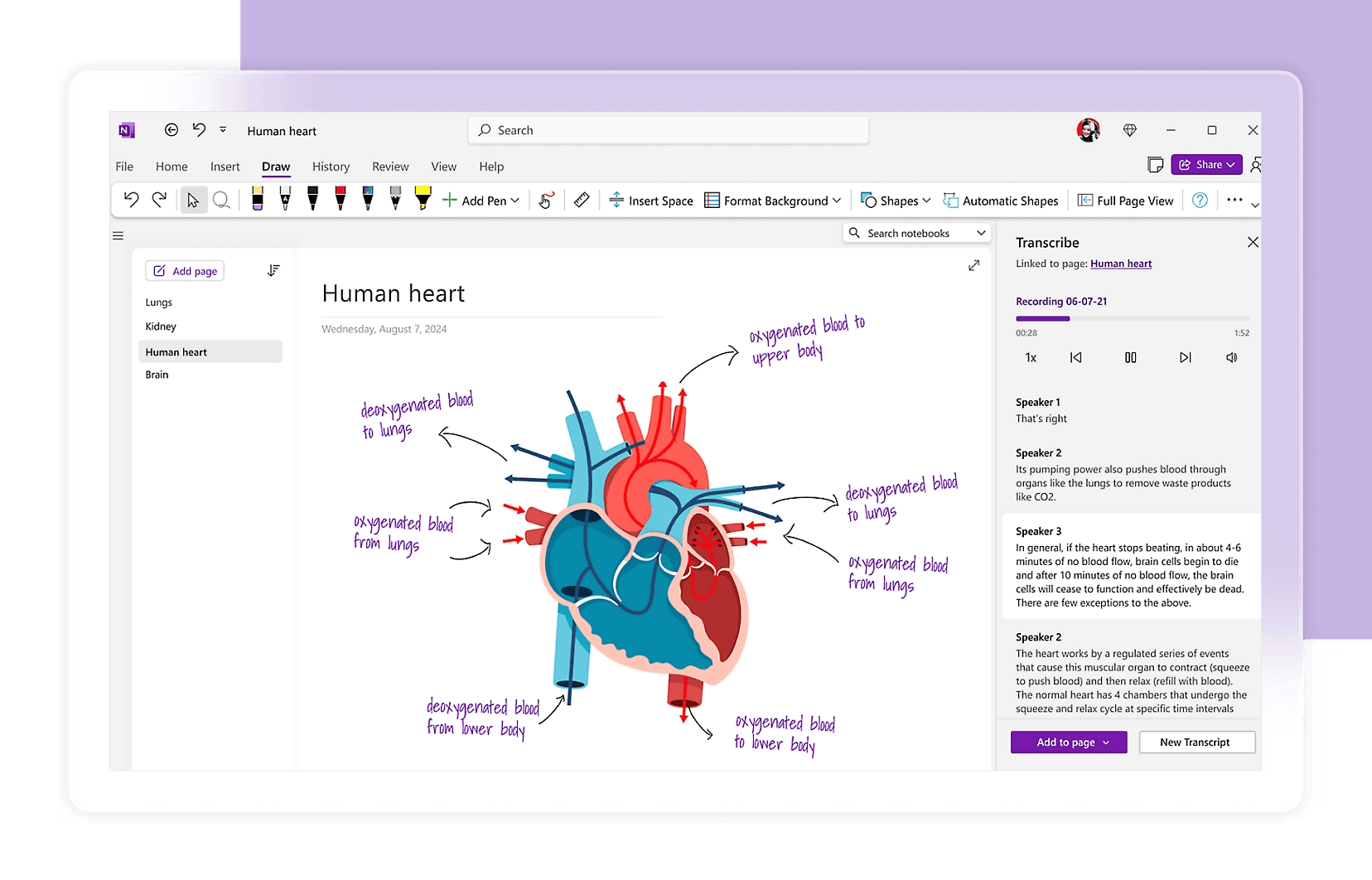The width and height of the screenshot is (1372, 880).
Task: Choose the red pen in ribbon
Action: pos(341,199)
